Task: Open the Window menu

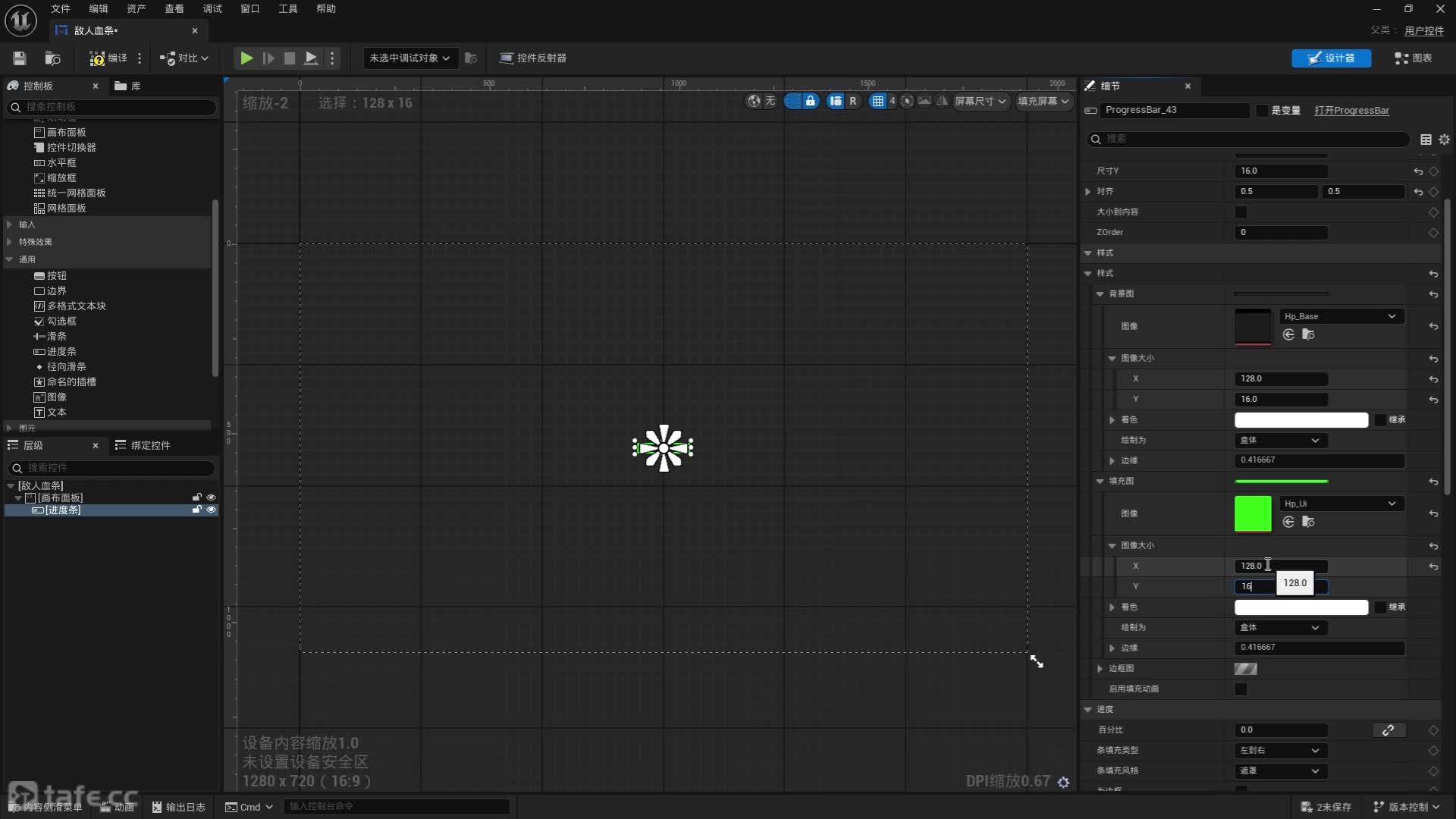Action: click(x=249, y=8)
